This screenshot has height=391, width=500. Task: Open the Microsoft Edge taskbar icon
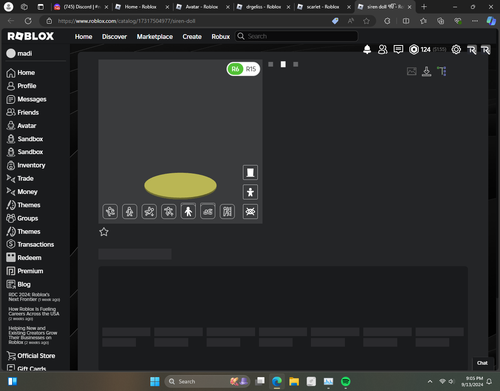tap(277, 381)
